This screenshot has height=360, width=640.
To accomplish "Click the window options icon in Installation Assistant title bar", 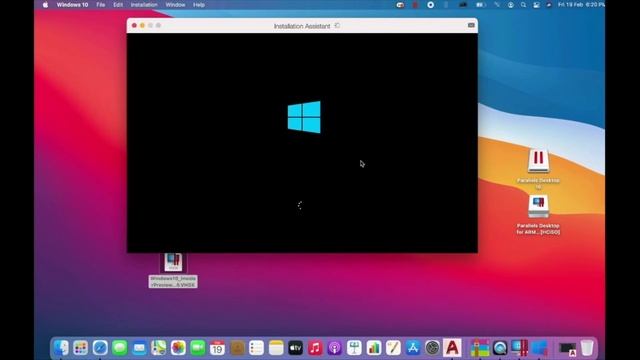I will click(x=471, y=25).
